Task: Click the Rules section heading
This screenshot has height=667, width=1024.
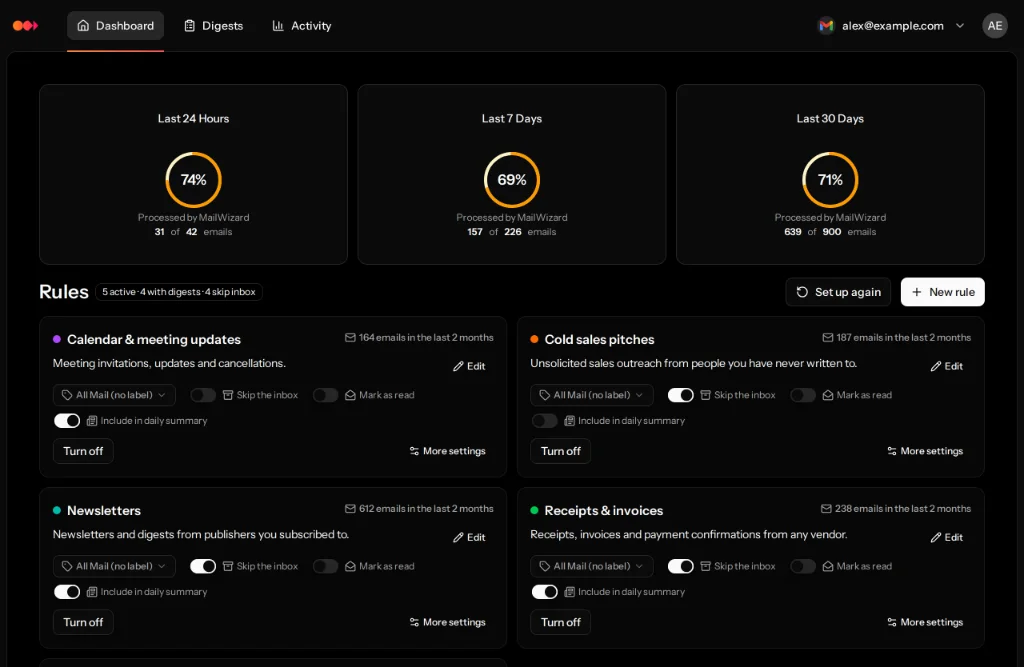Action: click(63, 292)
